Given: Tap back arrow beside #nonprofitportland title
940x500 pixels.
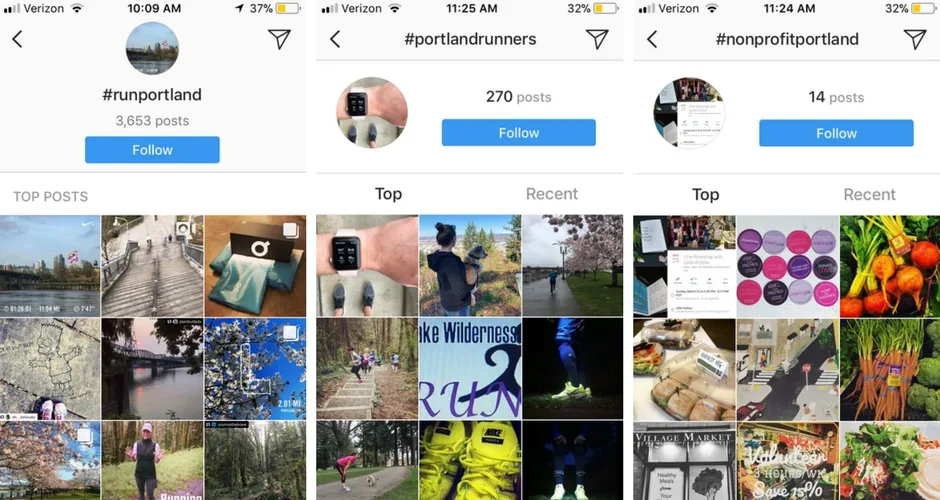Looking at the screenshot, I should point(652,40).
